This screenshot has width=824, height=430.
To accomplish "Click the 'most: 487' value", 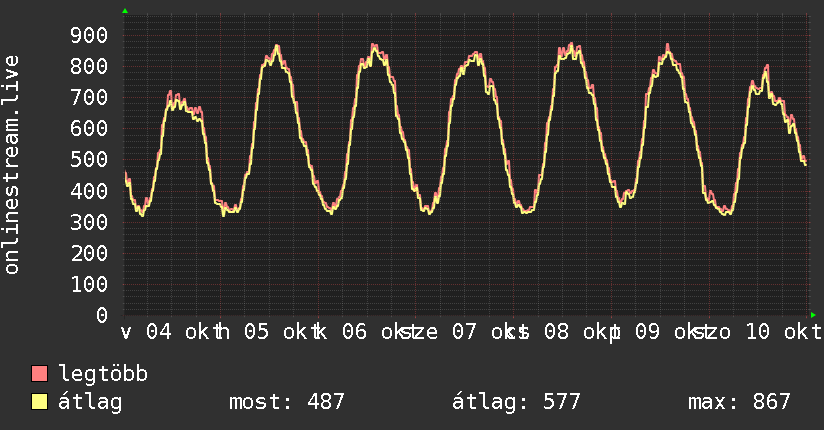I will [286, 402].
